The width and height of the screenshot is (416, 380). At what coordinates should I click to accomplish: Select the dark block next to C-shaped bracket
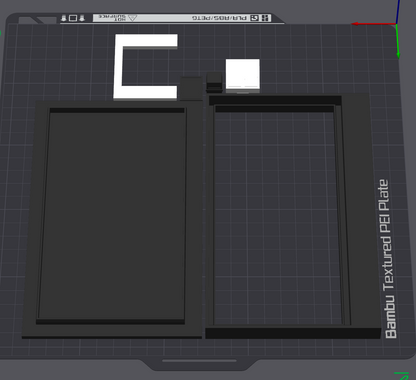coord(191,88)
